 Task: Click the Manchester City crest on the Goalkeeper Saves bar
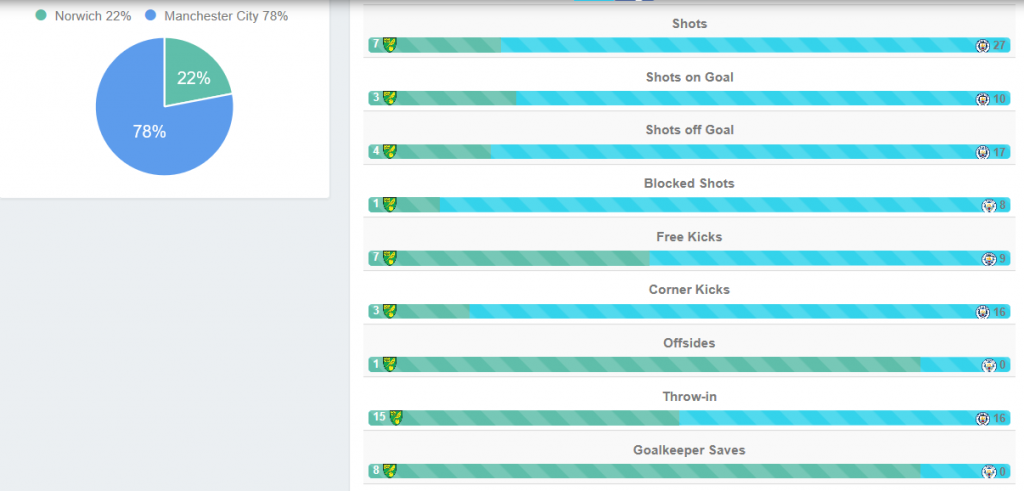click(989, 472)
